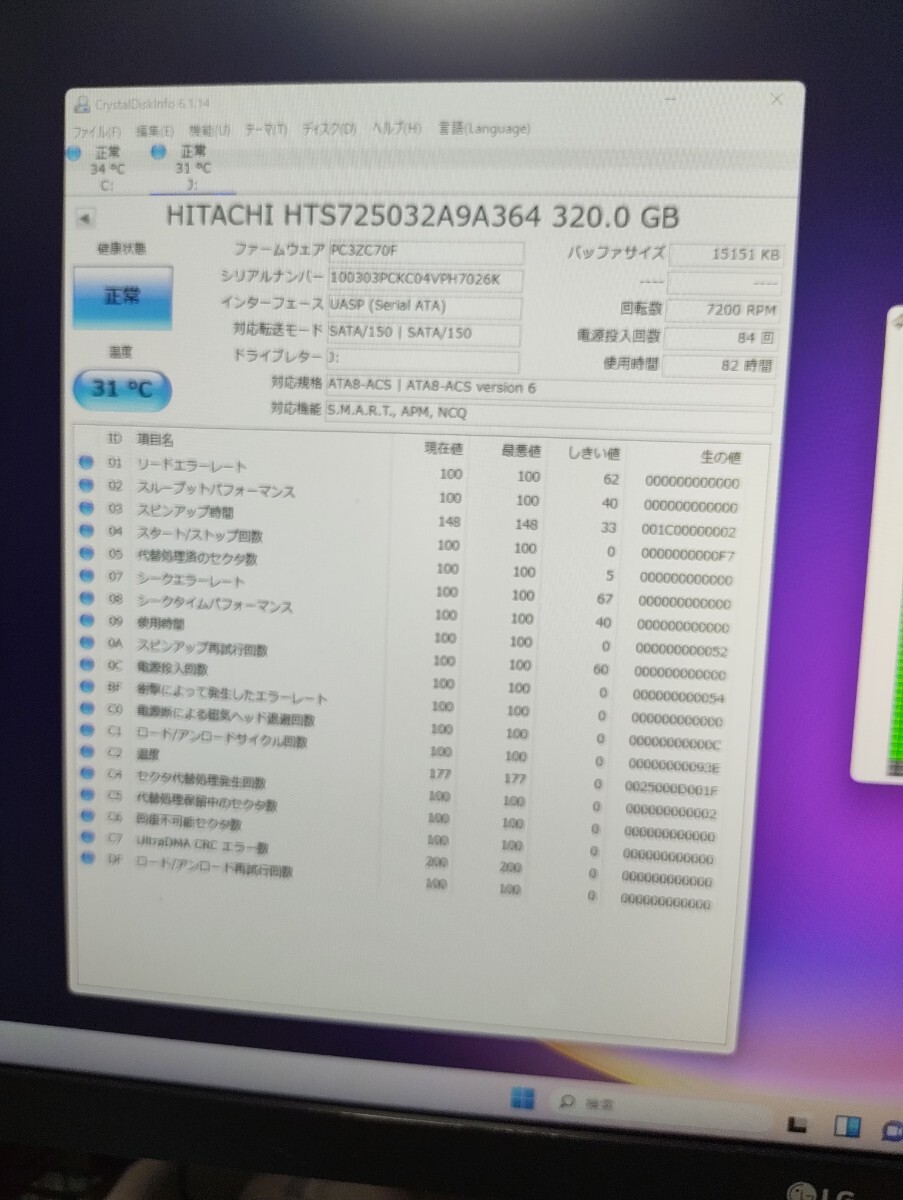This screenshot has width=903, height=1200.
Task: Click the status dot for 0C 電源投入回数
Action: [x=86, y=666]
